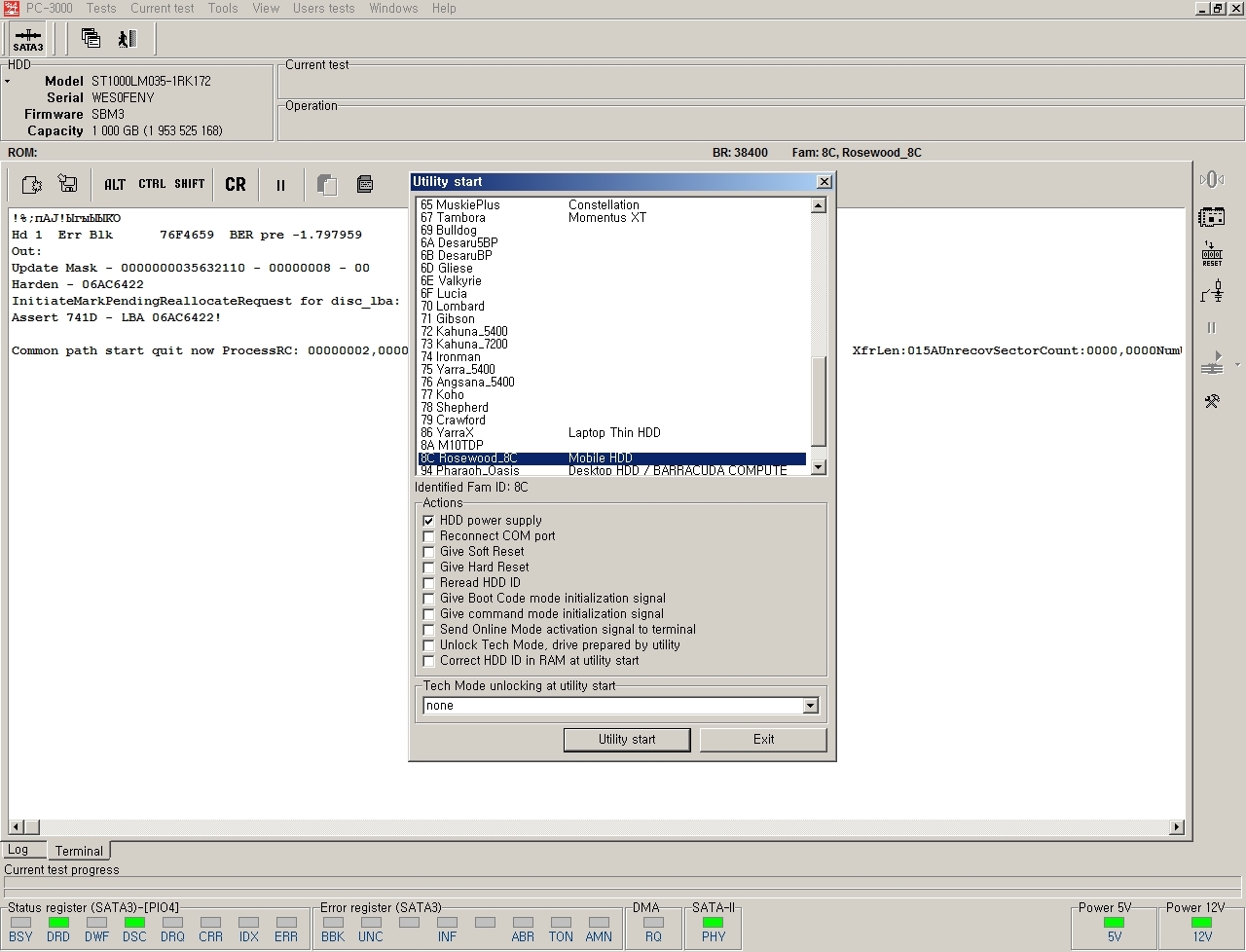The width and height of the screenshot is (1246, 952).
Task: Select 8C Rosewood_8C family in list
Action: click(x=612, y=458)
